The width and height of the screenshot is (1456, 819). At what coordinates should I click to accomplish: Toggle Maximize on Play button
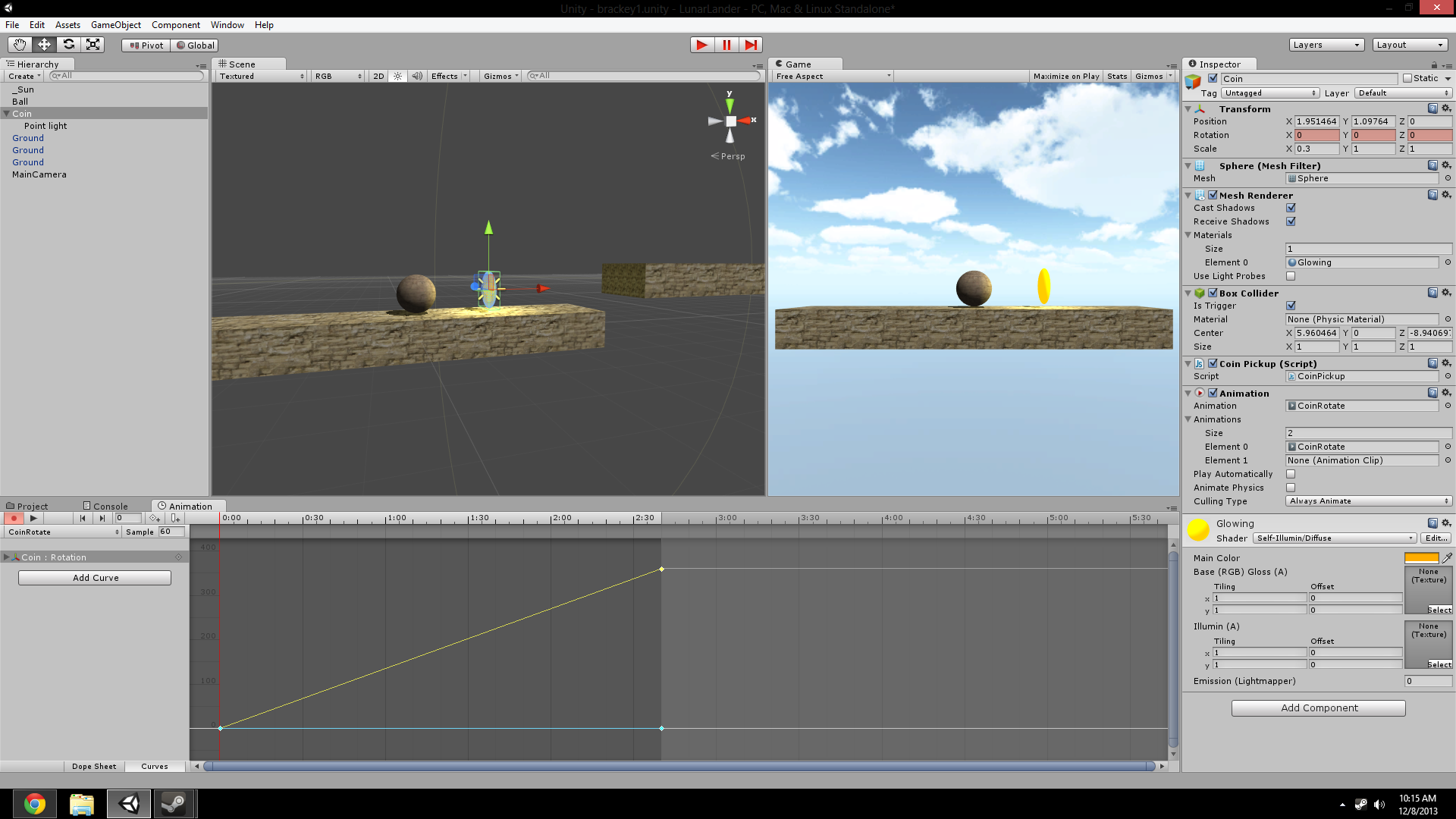point(1065,76)
